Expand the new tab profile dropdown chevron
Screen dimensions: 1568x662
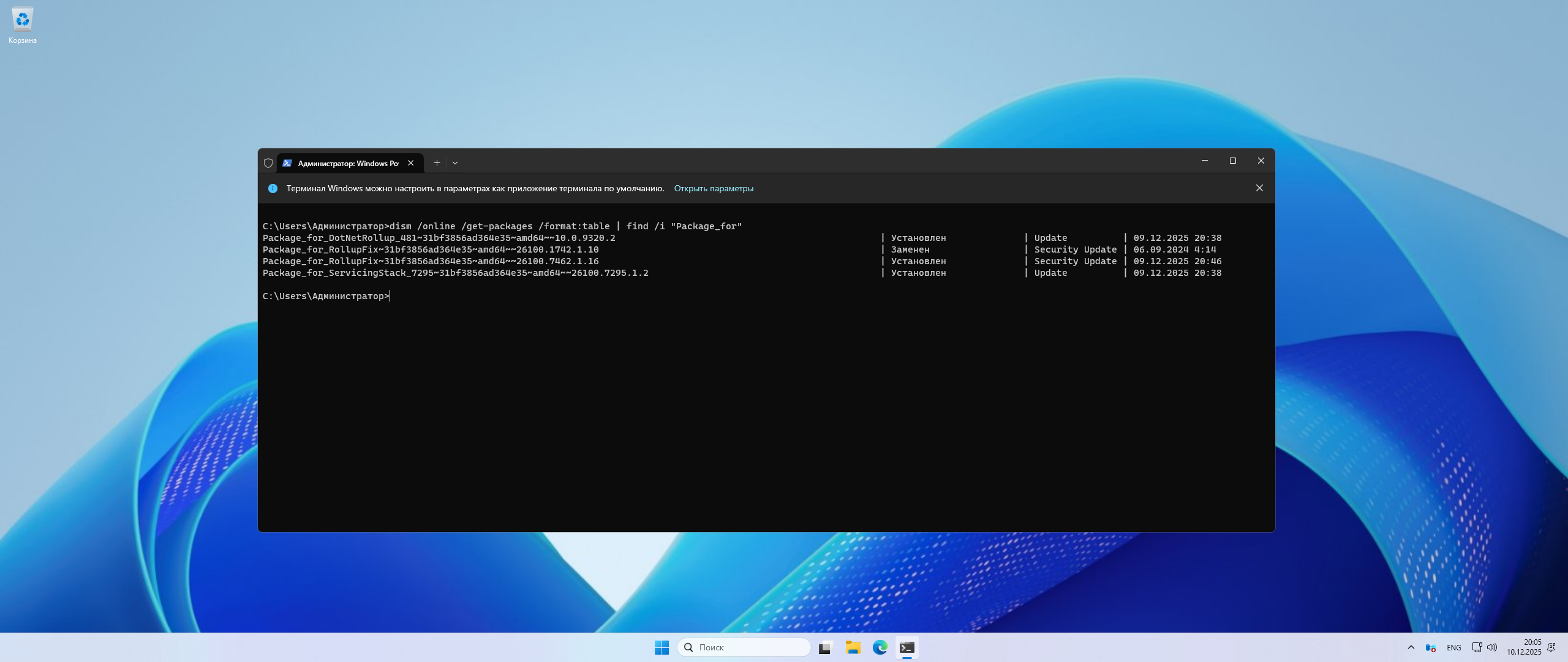point(455,163)
